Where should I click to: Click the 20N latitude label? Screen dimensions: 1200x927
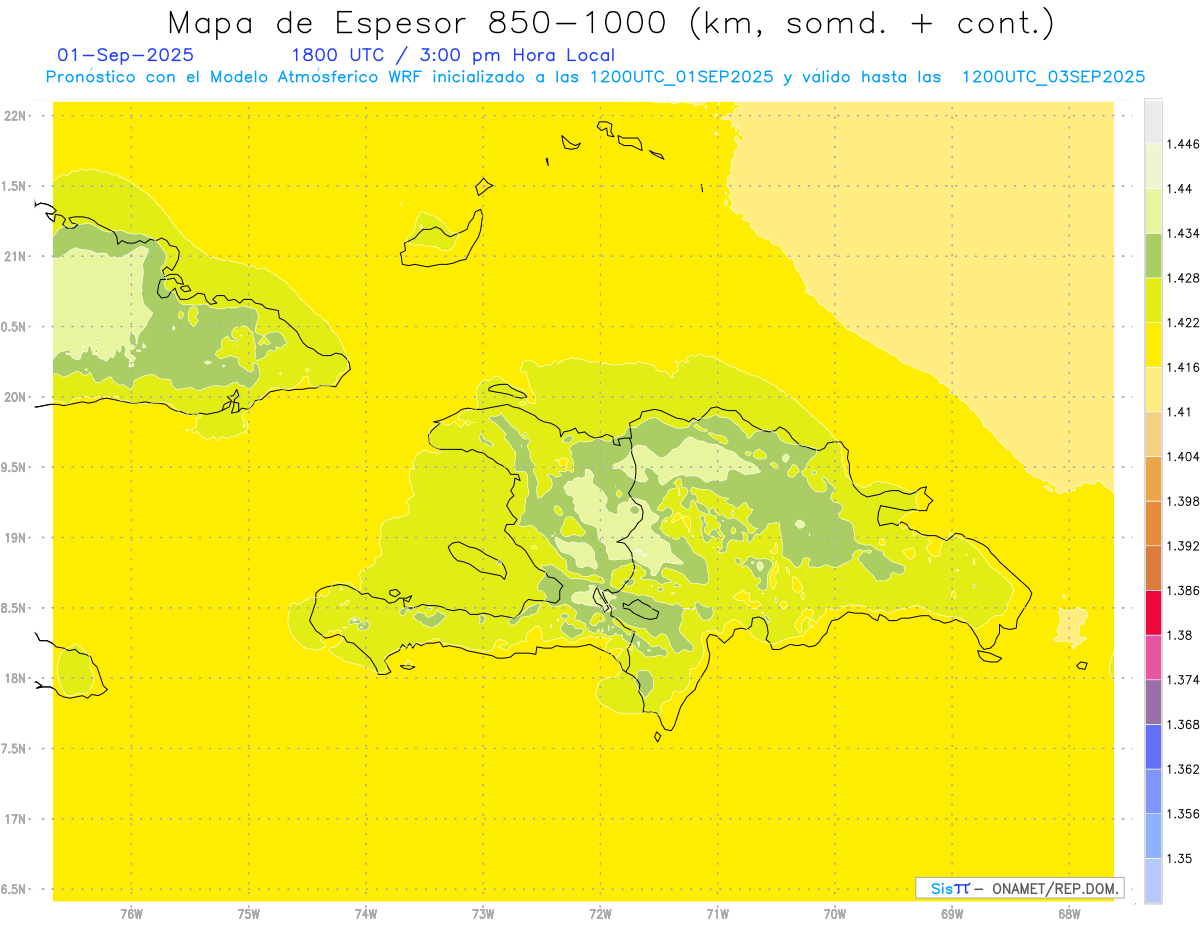pos(16,397)
